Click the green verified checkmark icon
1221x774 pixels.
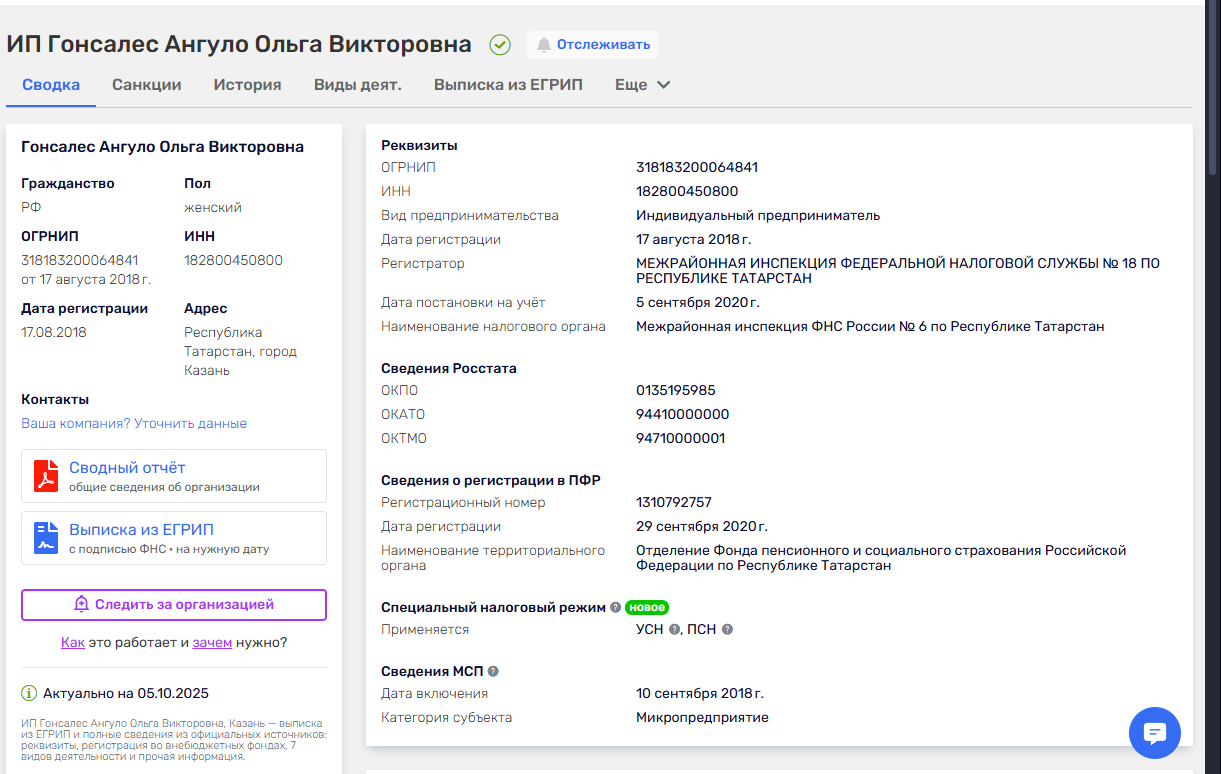point(500,45)
